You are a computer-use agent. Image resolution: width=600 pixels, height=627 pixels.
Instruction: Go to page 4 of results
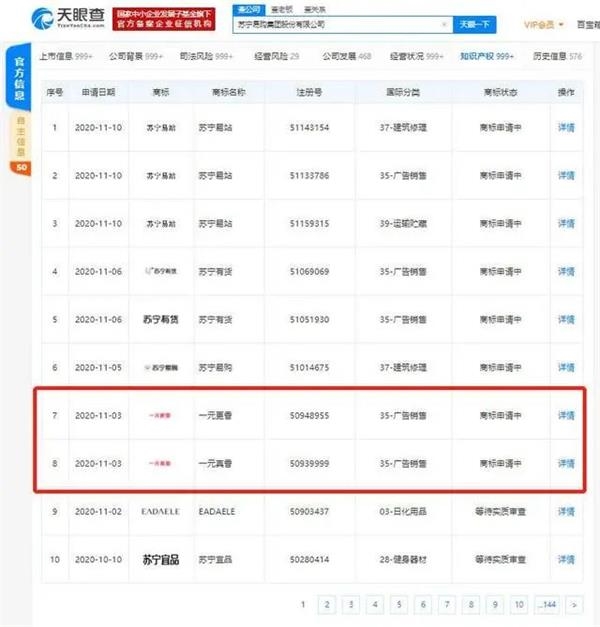(375, 605)
